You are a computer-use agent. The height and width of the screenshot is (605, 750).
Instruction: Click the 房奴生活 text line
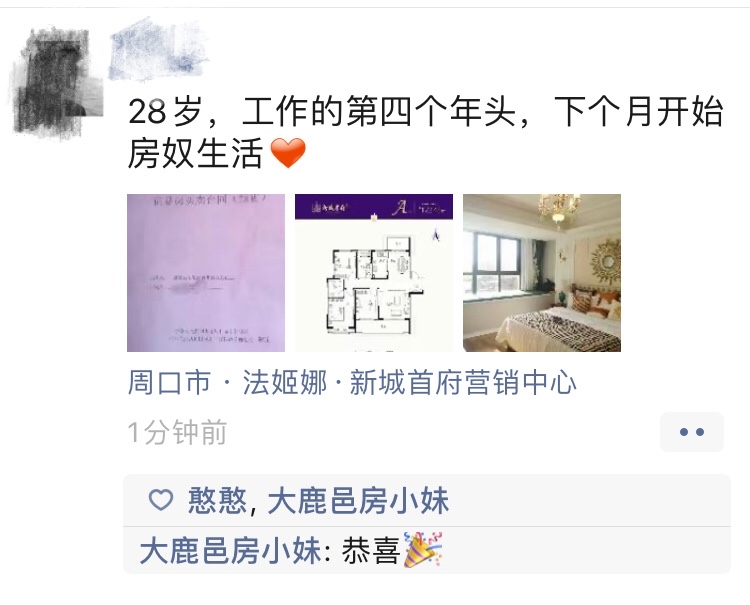[x=196, y=153]
